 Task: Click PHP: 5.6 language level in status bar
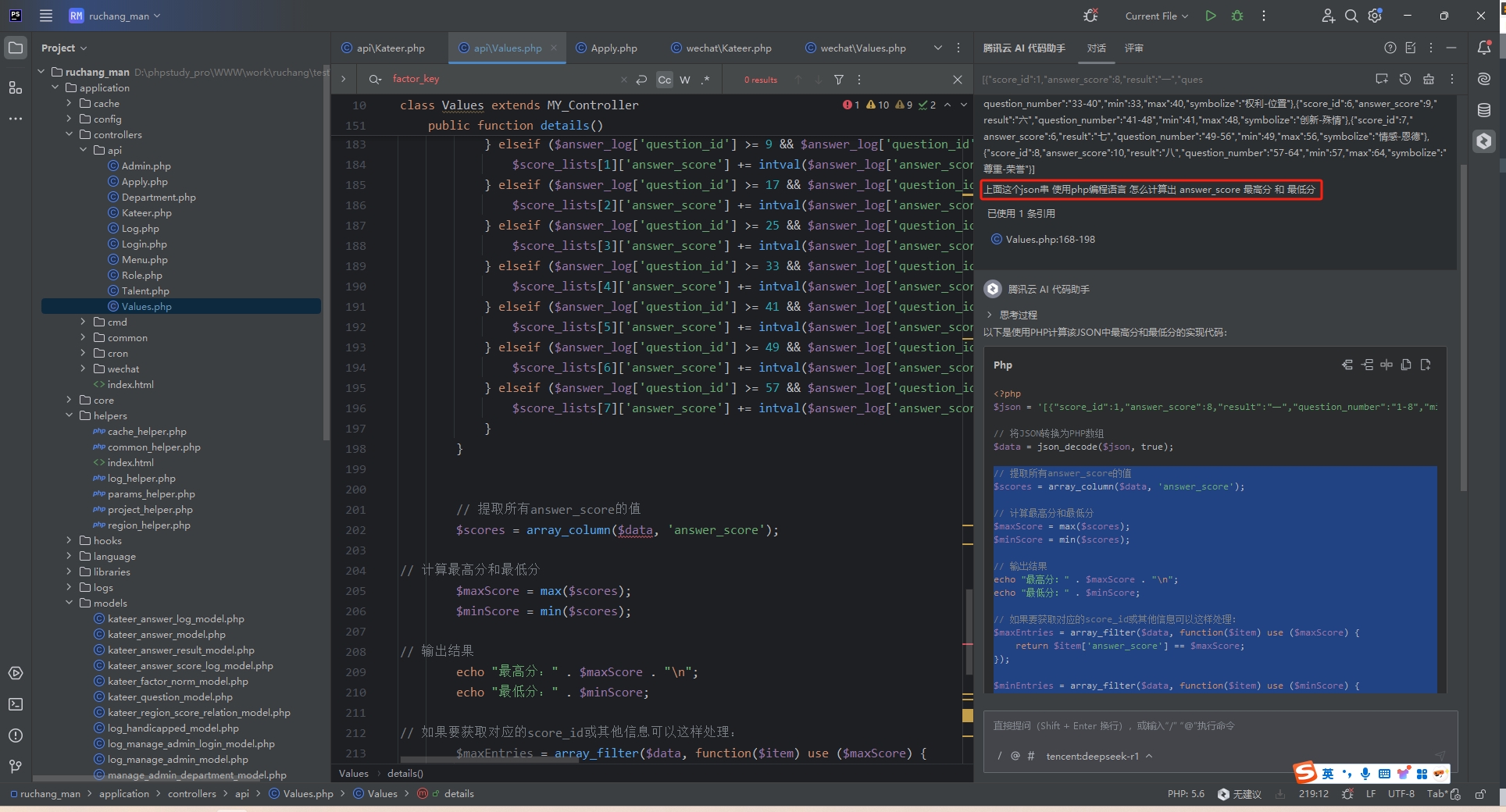click(1186, 794)
